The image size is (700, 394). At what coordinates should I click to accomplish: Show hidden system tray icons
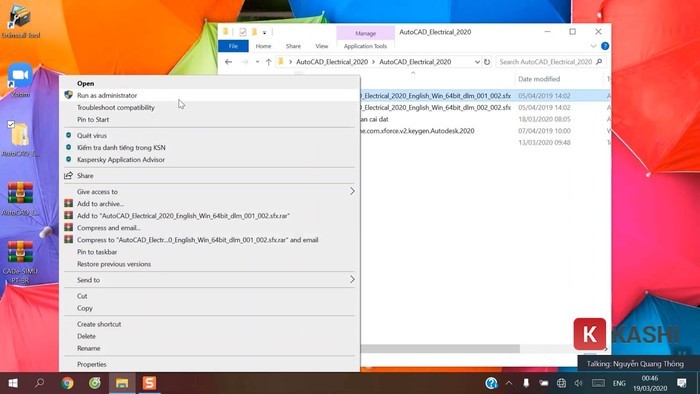coord(509,383)
